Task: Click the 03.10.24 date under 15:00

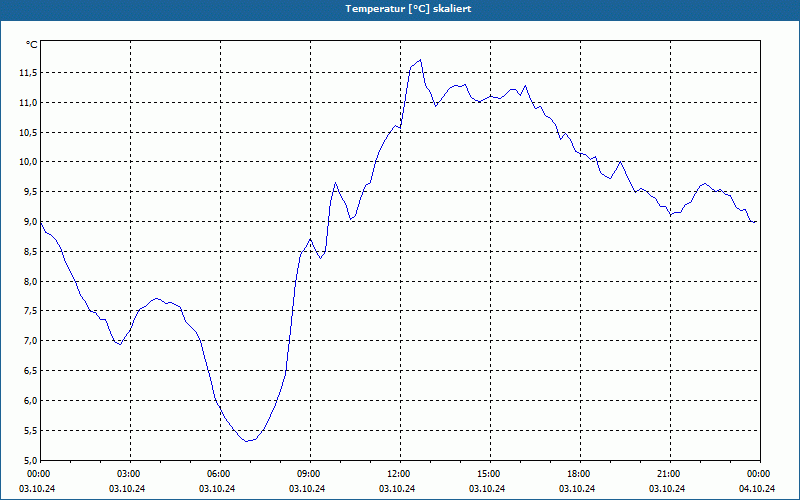Action: pyautogui.click(x=487, y=489)
